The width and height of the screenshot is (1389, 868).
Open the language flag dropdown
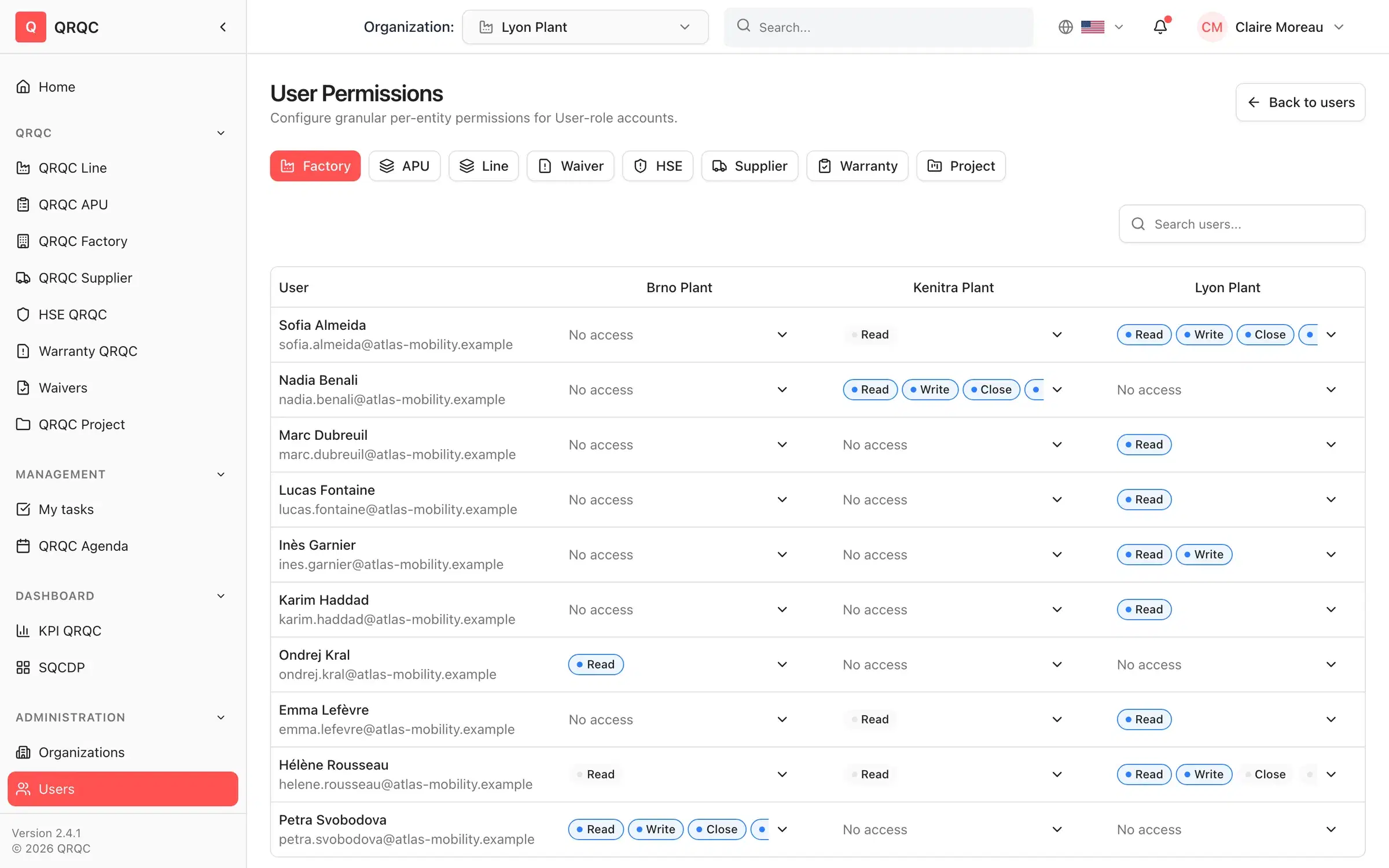click(1102, 27)
